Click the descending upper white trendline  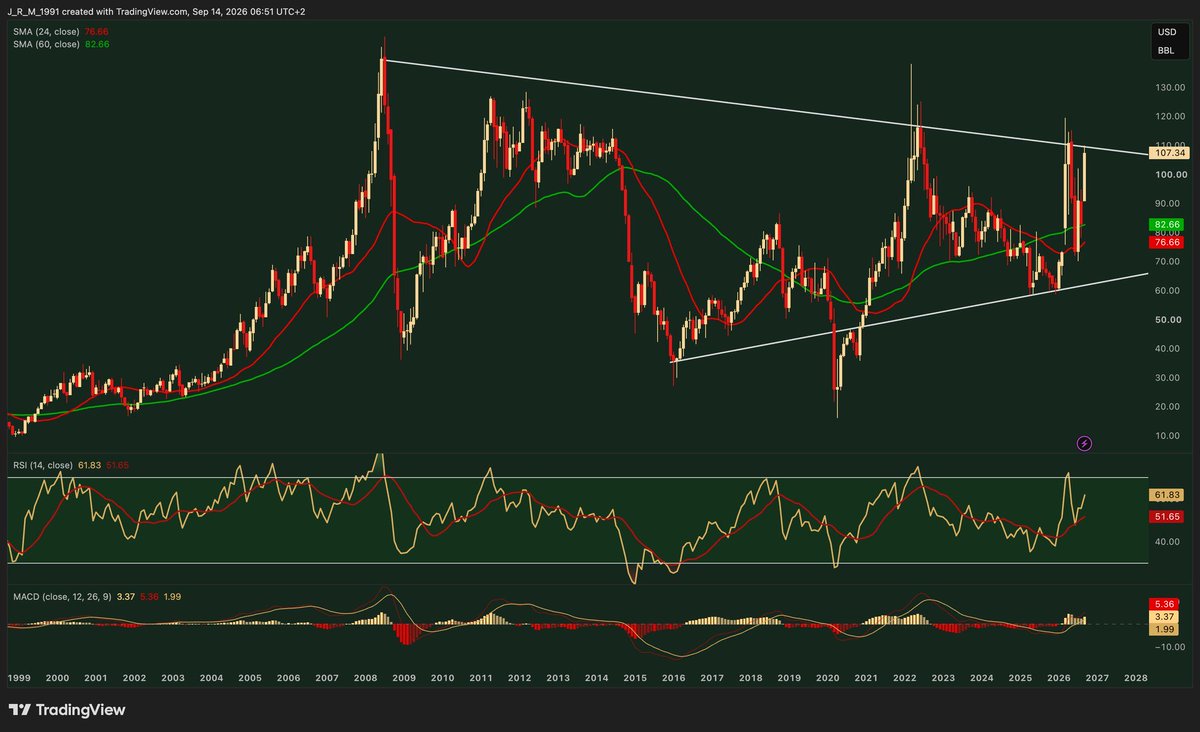tap(765, 108)
